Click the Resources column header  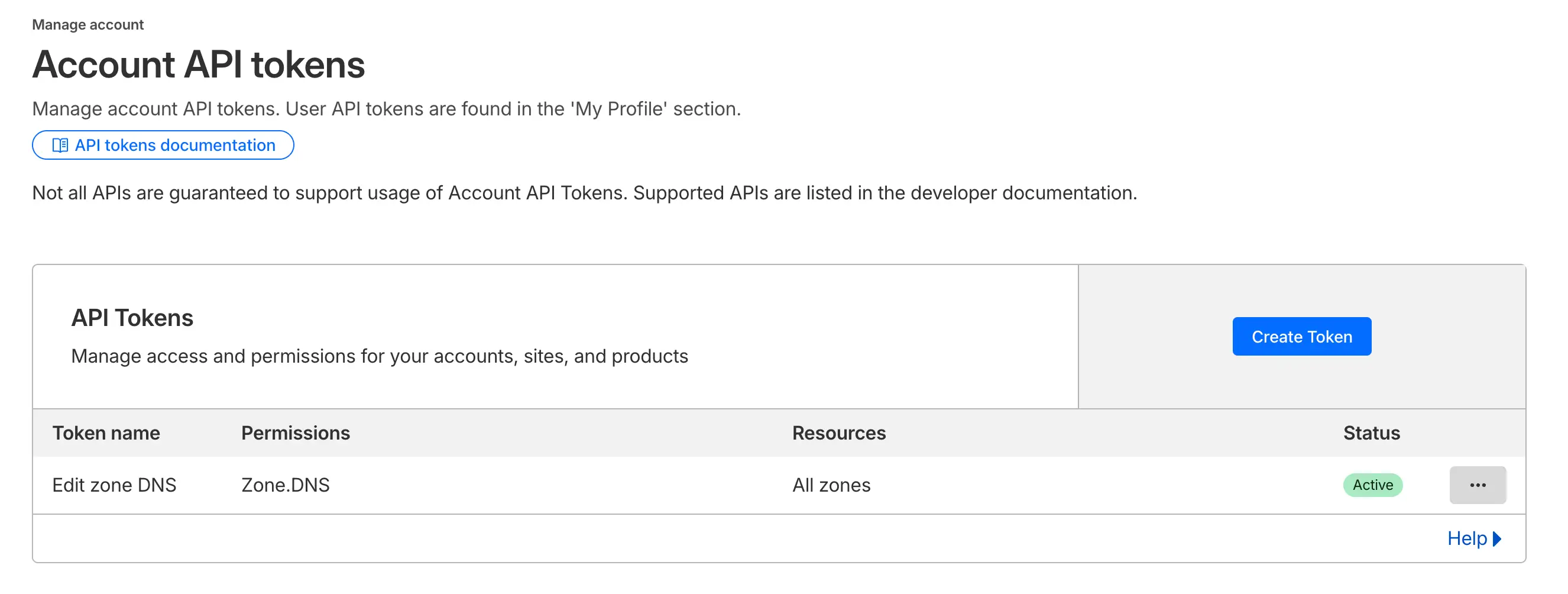[838, 432]
